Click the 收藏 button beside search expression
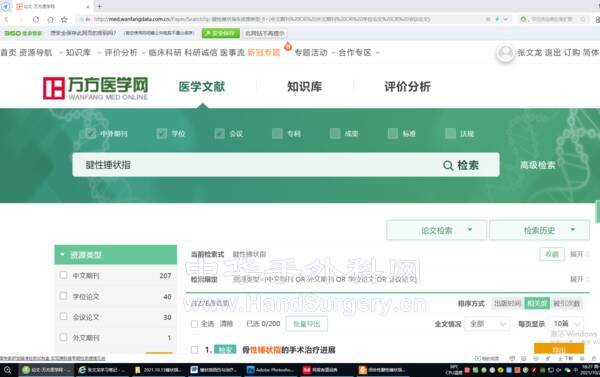Screen dimensions: 600x377 pos(552,254)
